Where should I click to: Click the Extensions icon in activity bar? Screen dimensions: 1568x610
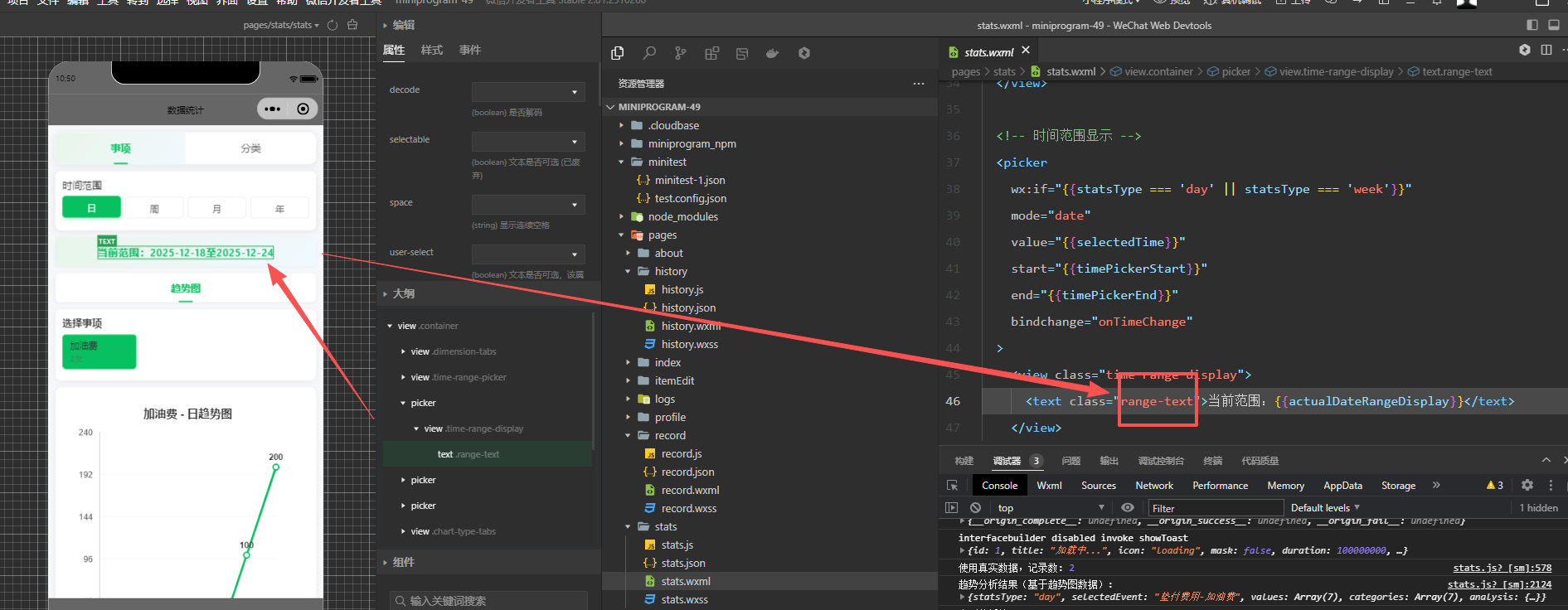click(x=711, y=53)
